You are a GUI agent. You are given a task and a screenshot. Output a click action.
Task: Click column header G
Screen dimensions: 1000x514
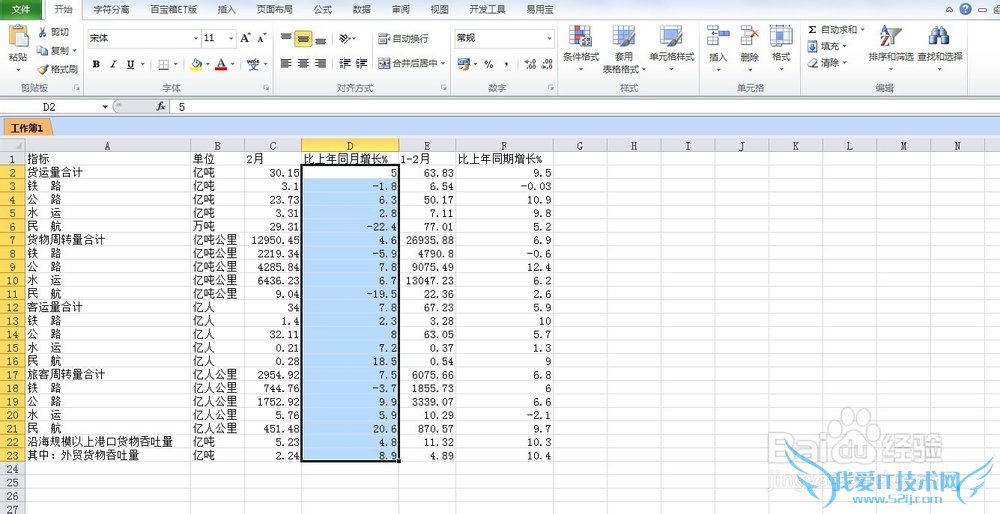(580, 146)
